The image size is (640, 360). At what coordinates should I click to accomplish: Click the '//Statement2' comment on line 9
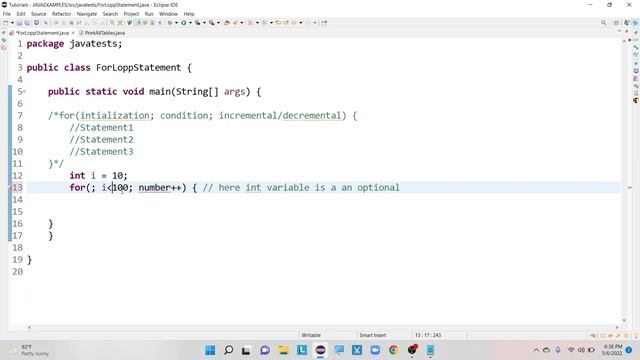(101, 140)
